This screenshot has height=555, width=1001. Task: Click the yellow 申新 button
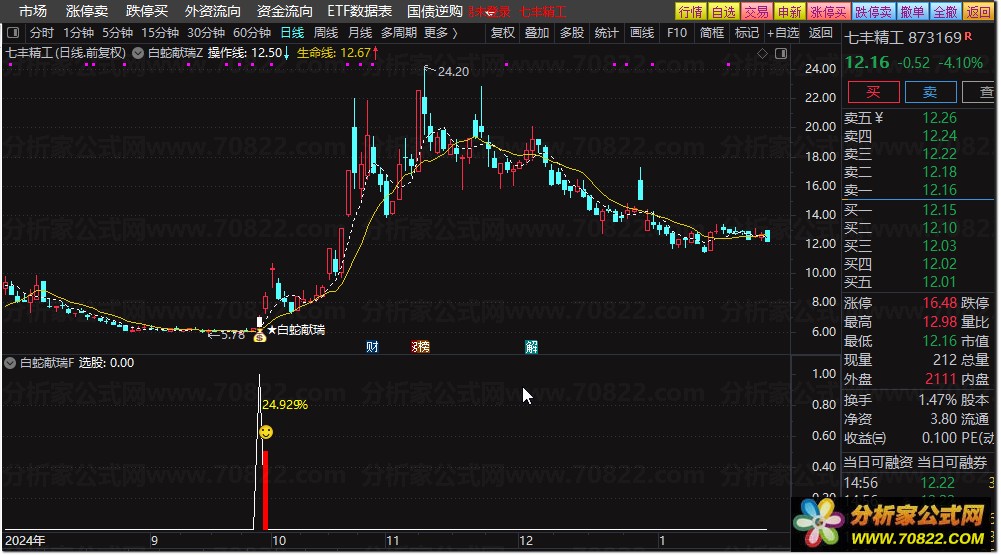(790, 11)
